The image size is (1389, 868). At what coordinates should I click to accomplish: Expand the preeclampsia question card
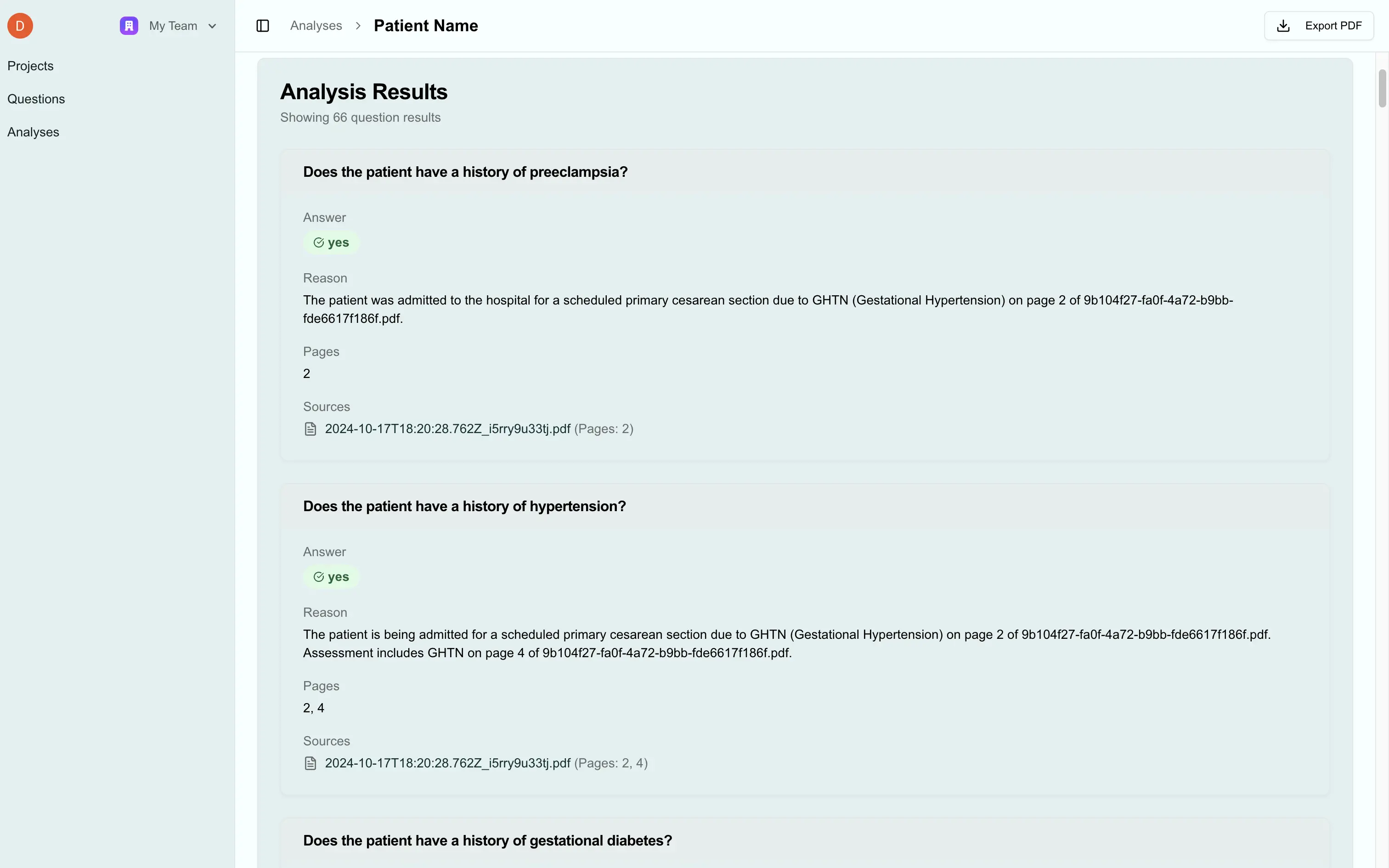[x=465, y=171]
